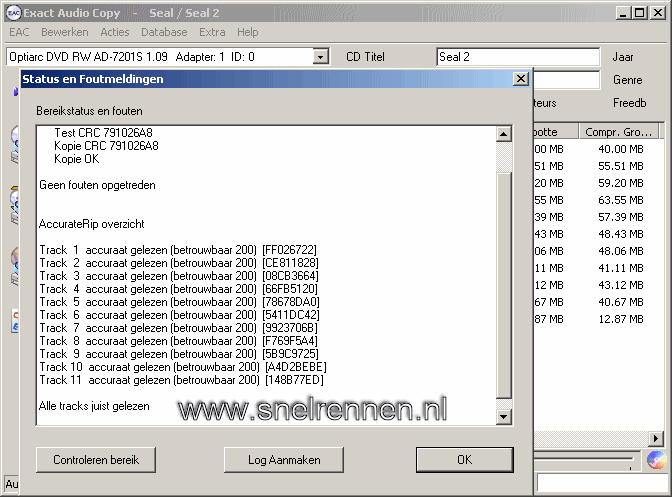The width and height of the screenshot is (672, 497).
Task: Open the Acties menu
Action: click(x=115, y=32)
